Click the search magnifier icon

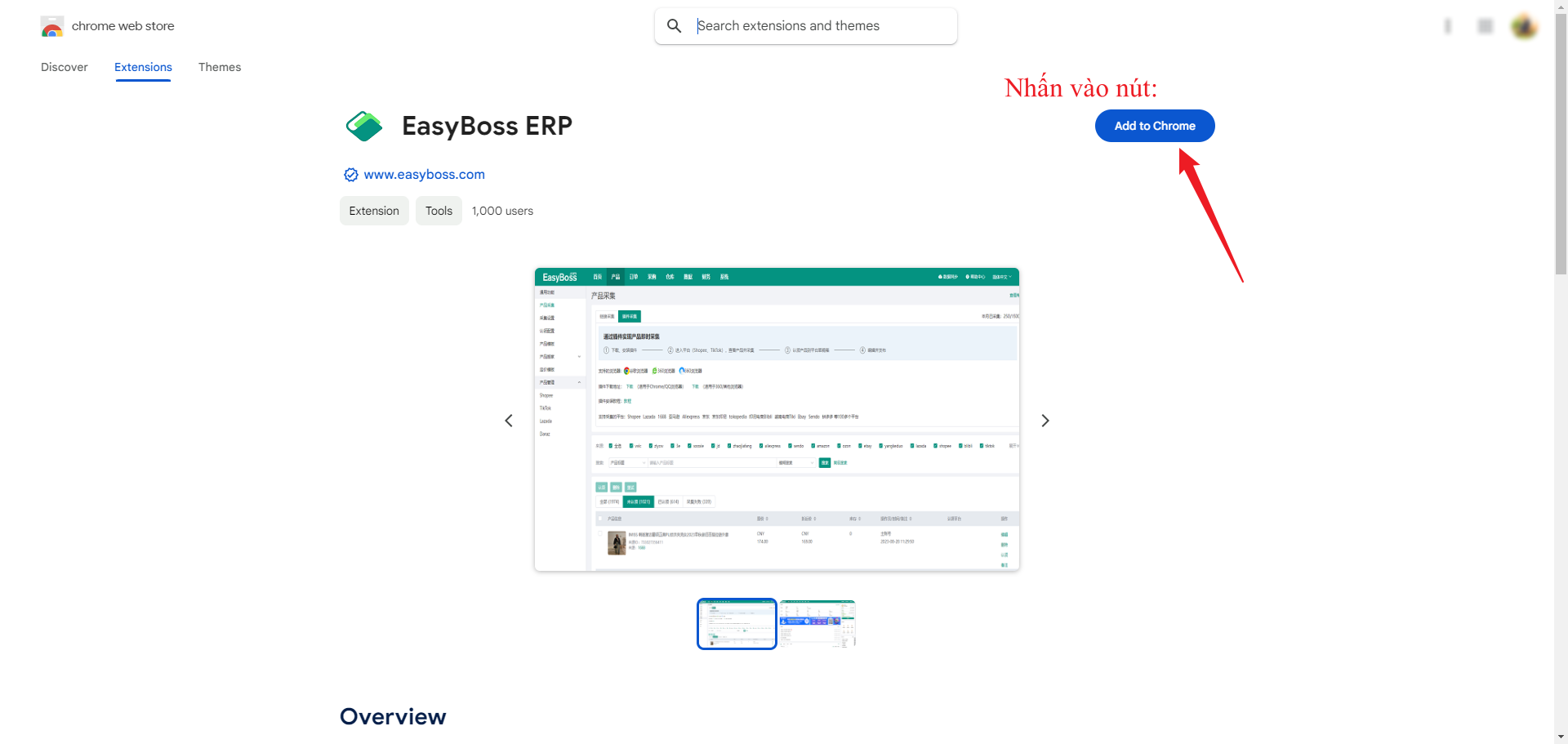[674, 26]
